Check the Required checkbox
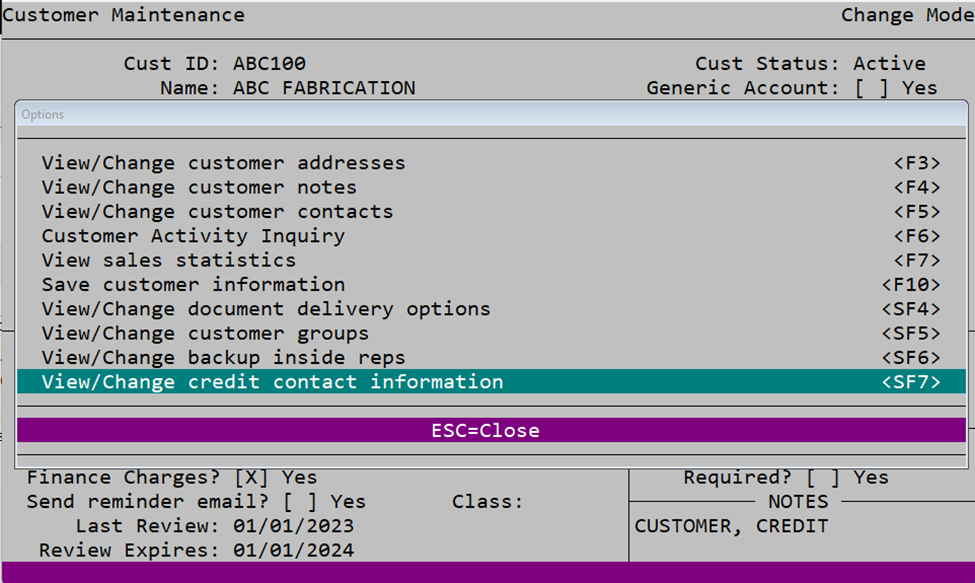This screenshot has height=583, width=975. [824, 477]
